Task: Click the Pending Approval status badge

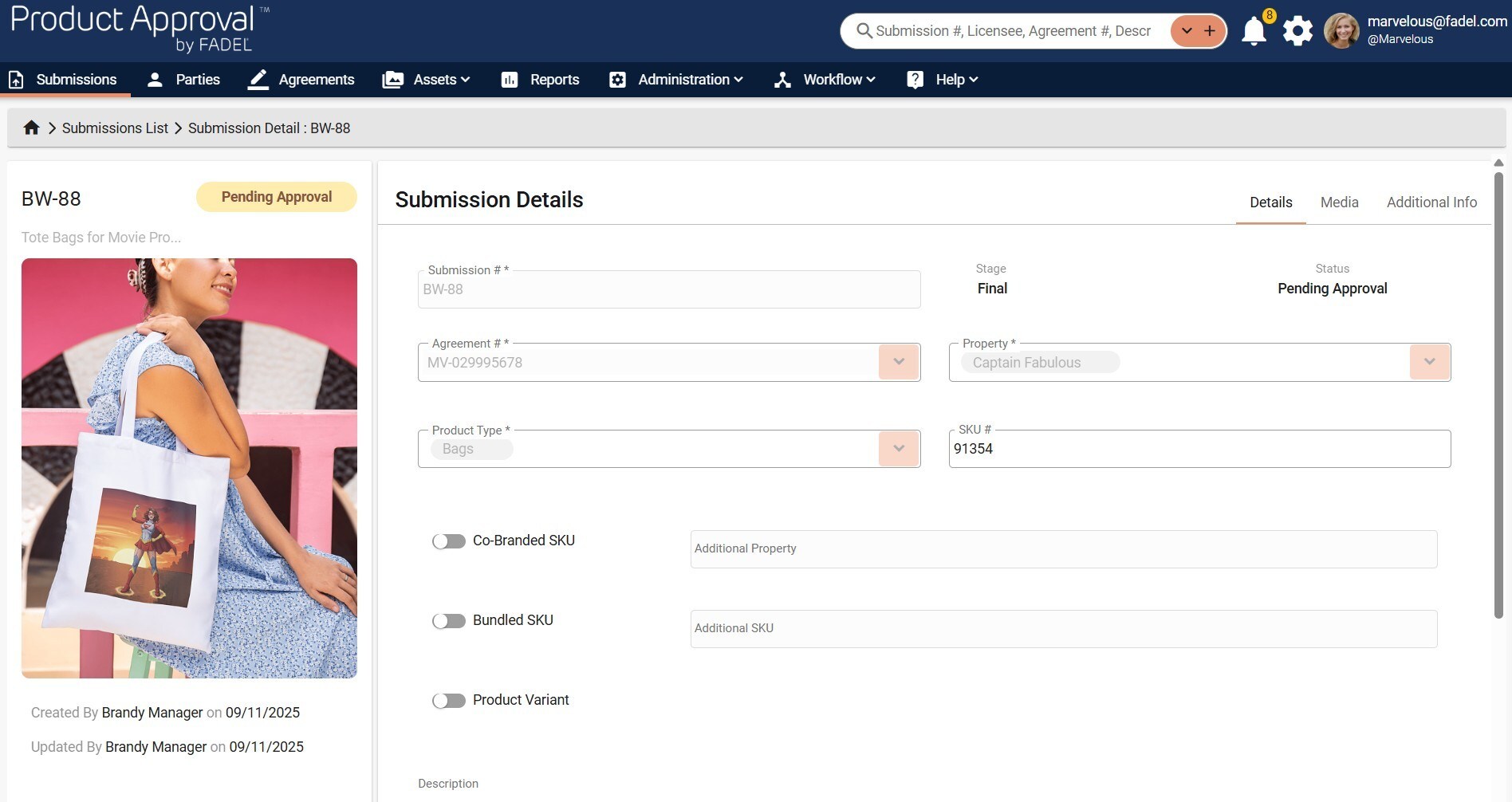Action: [x=276, y=197]
